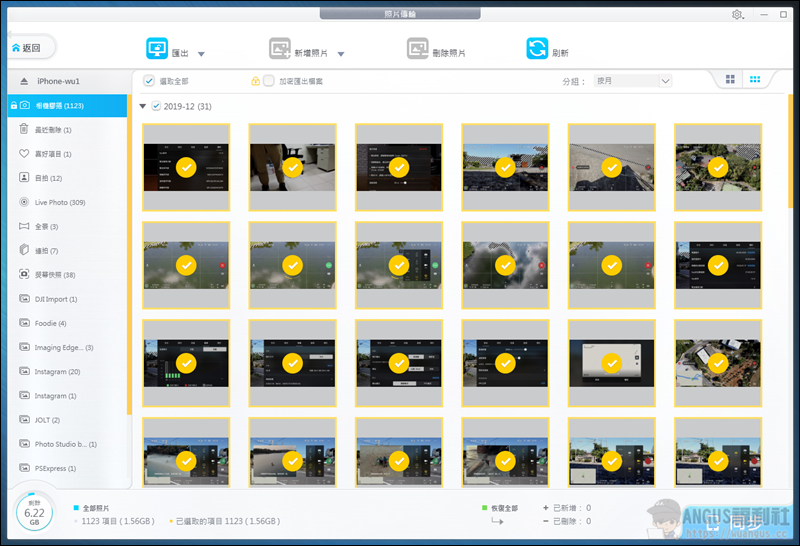Click the first photo thumbnail in 2019-12

(186, 167)
